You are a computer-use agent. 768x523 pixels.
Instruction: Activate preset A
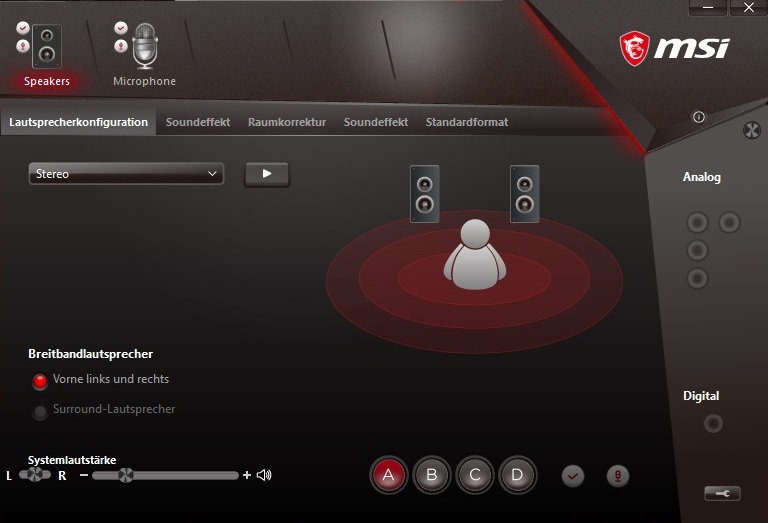point(389,475)
